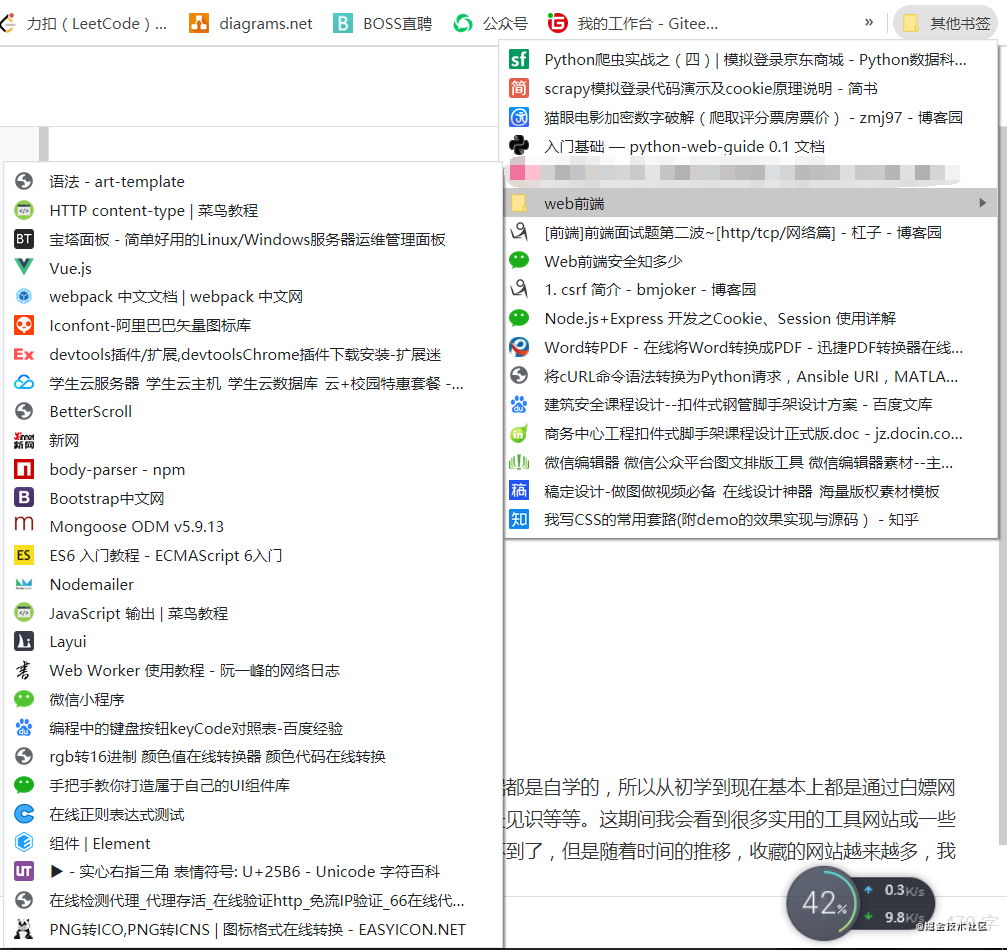Click the npm icon of body-parser bookmark

[x=24, y=469]
